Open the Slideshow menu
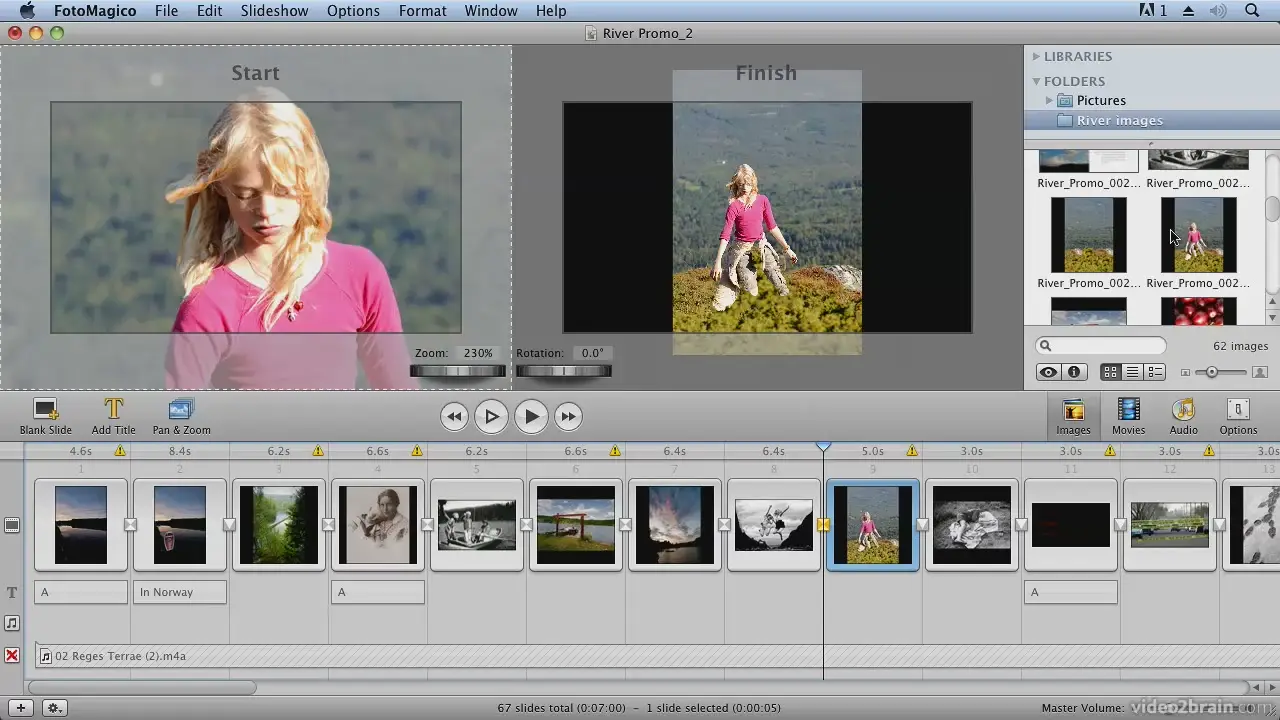 click(274, 11)
